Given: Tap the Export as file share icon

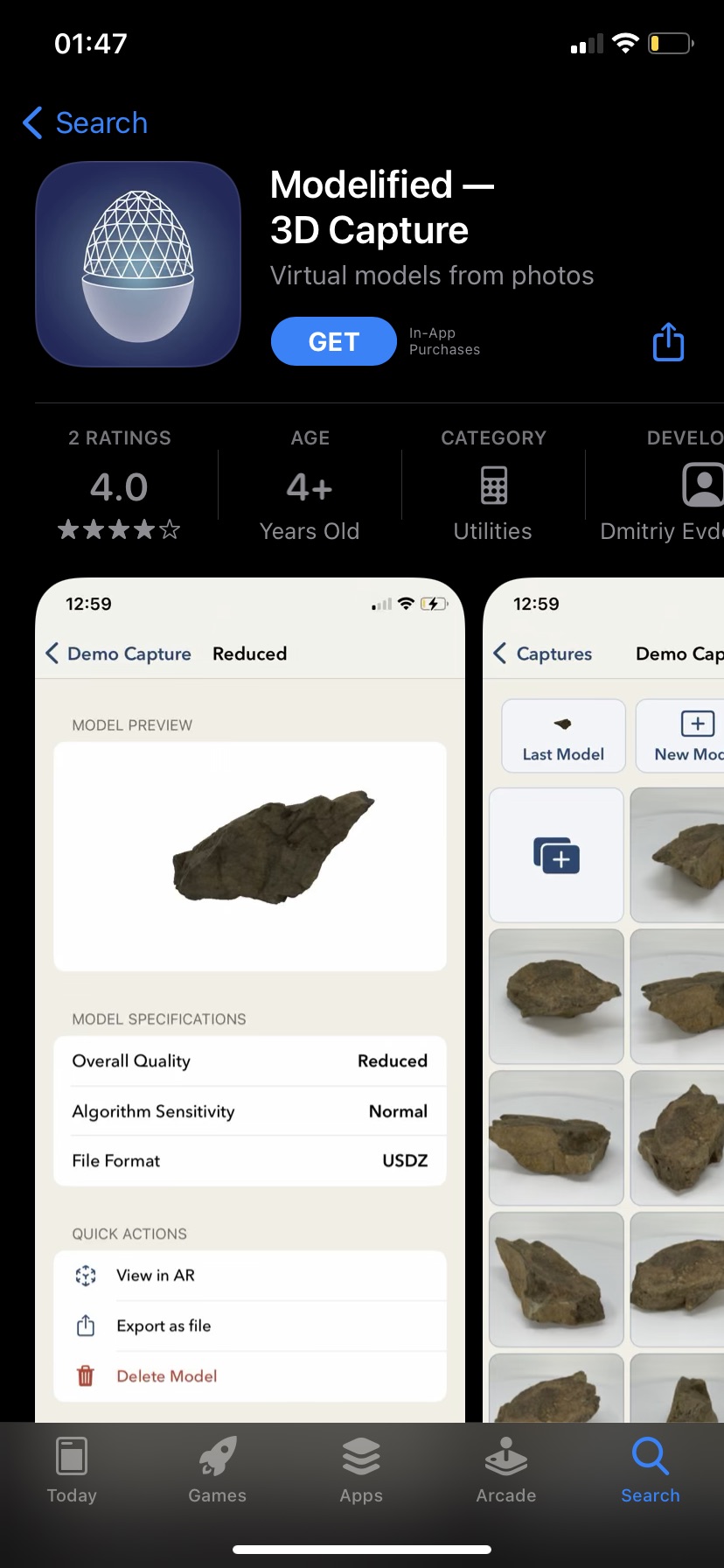Looking at the screenshot, I should (86, 1326).
